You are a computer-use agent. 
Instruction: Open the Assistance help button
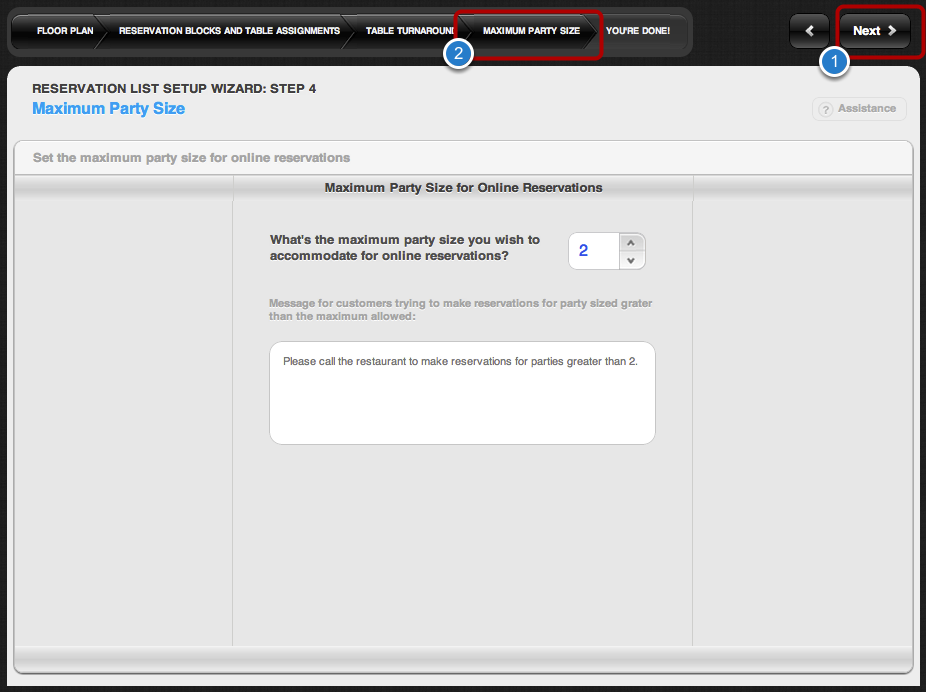pos(859,109)
